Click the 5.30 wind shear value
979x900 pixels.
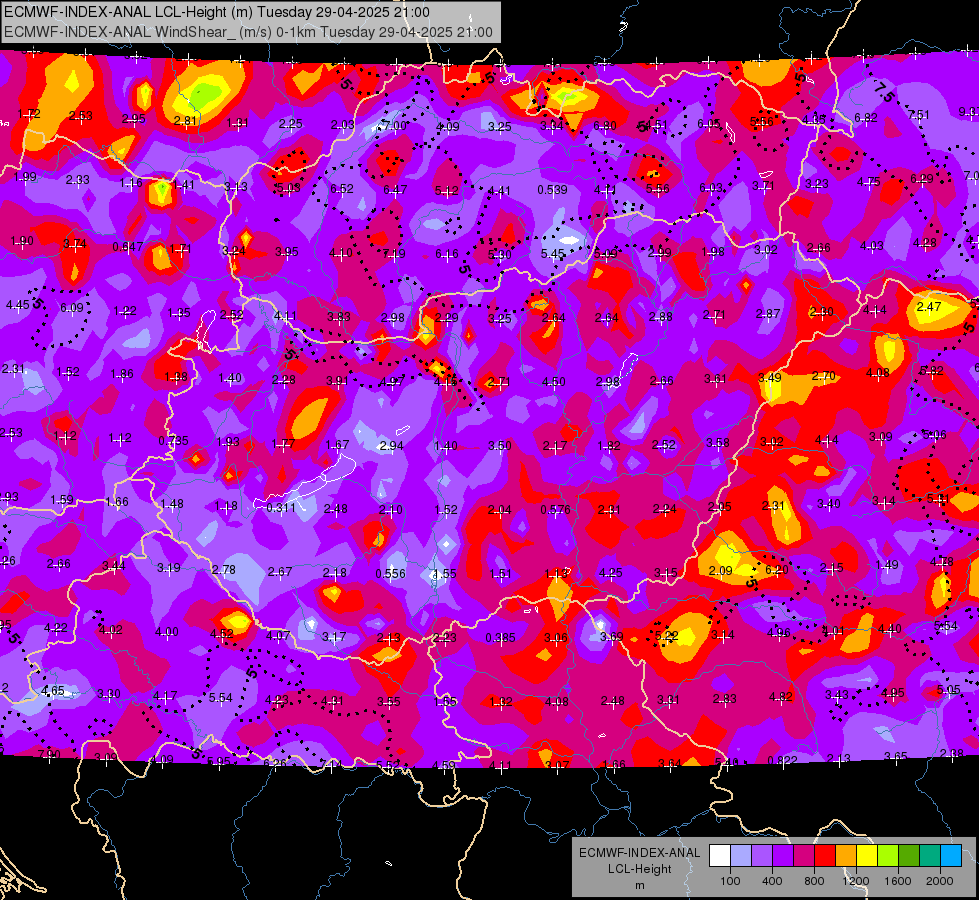[499, 255]
